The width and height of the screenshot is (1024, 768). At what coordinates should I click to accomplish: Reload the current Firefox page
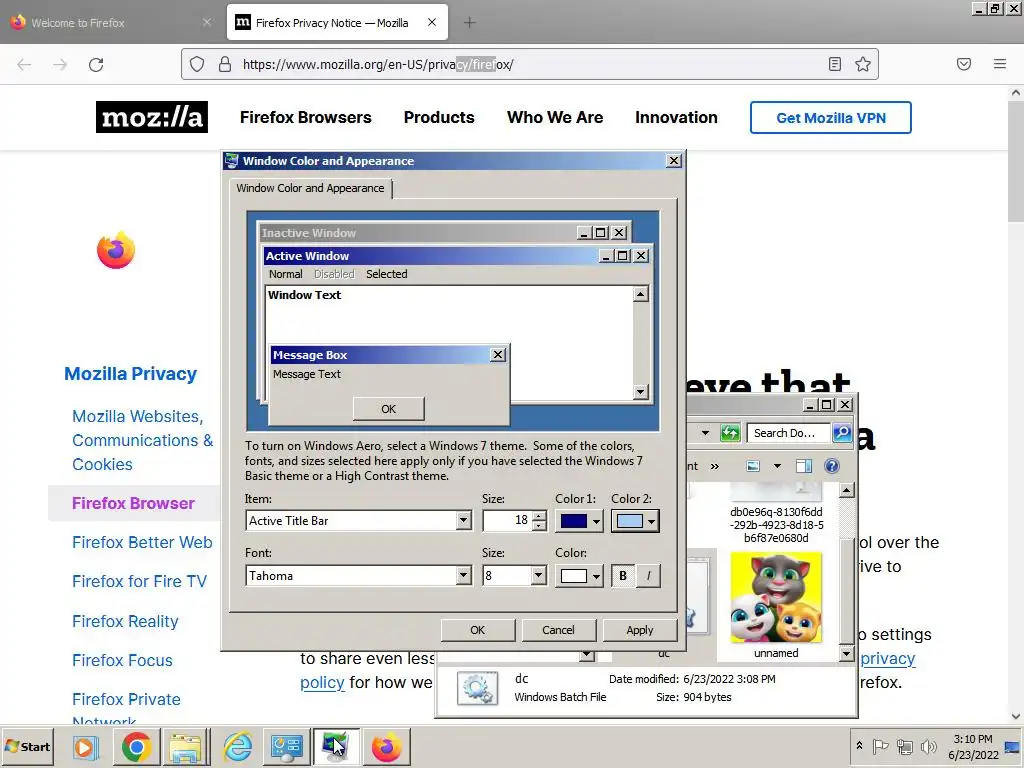96,65
